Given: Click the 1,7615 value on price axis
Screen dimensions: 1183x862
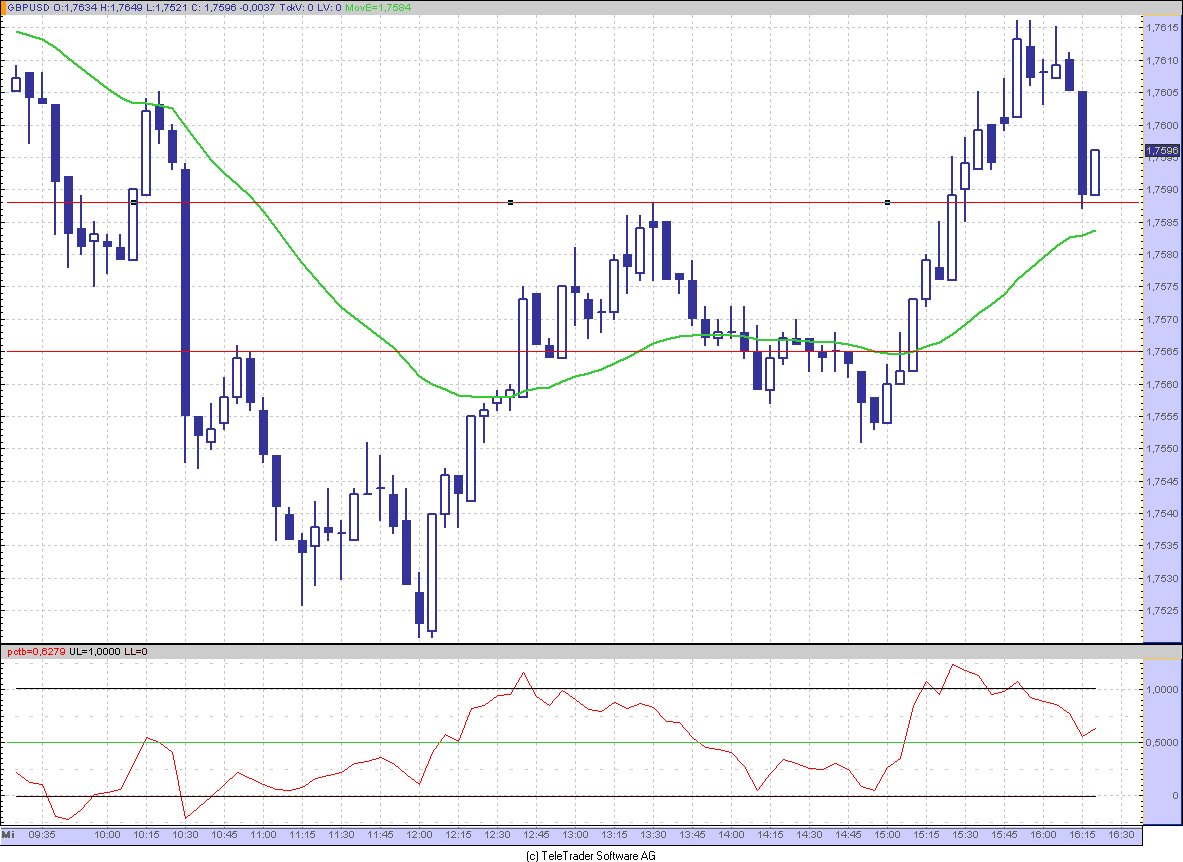Looking at the screenshot, I should pyautogui.click(x=1162, y=28).
